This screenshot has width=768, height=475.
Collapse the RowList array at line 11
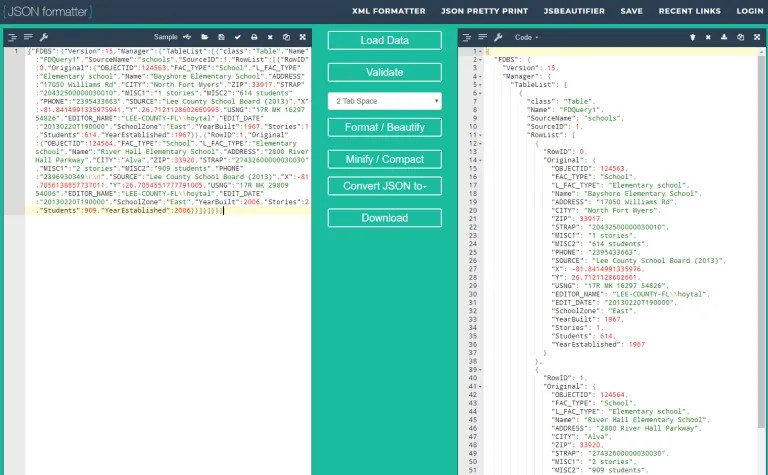tap(480, 135)
